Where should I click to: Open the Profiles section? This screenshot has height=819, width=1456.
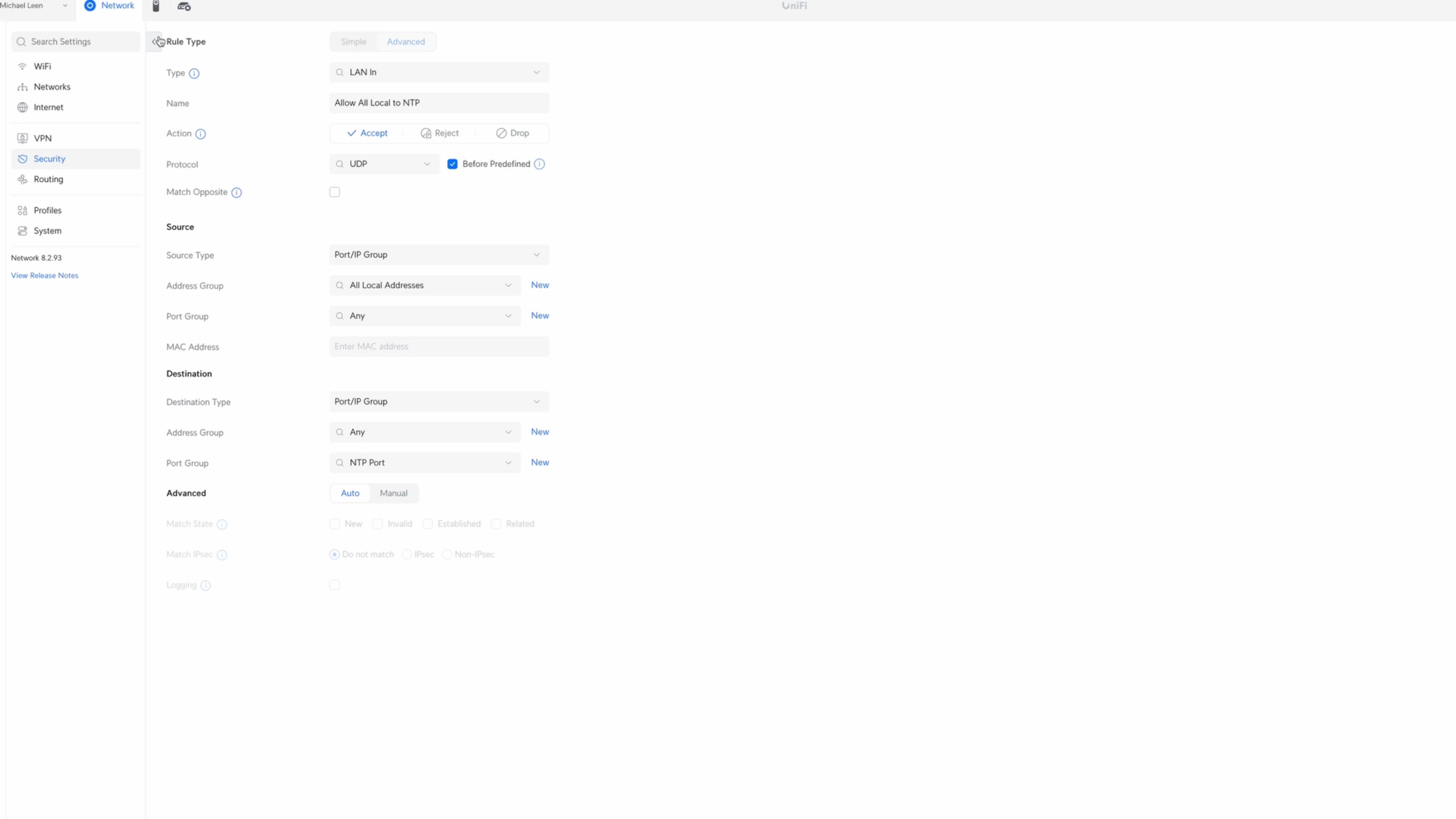[47, 210]
